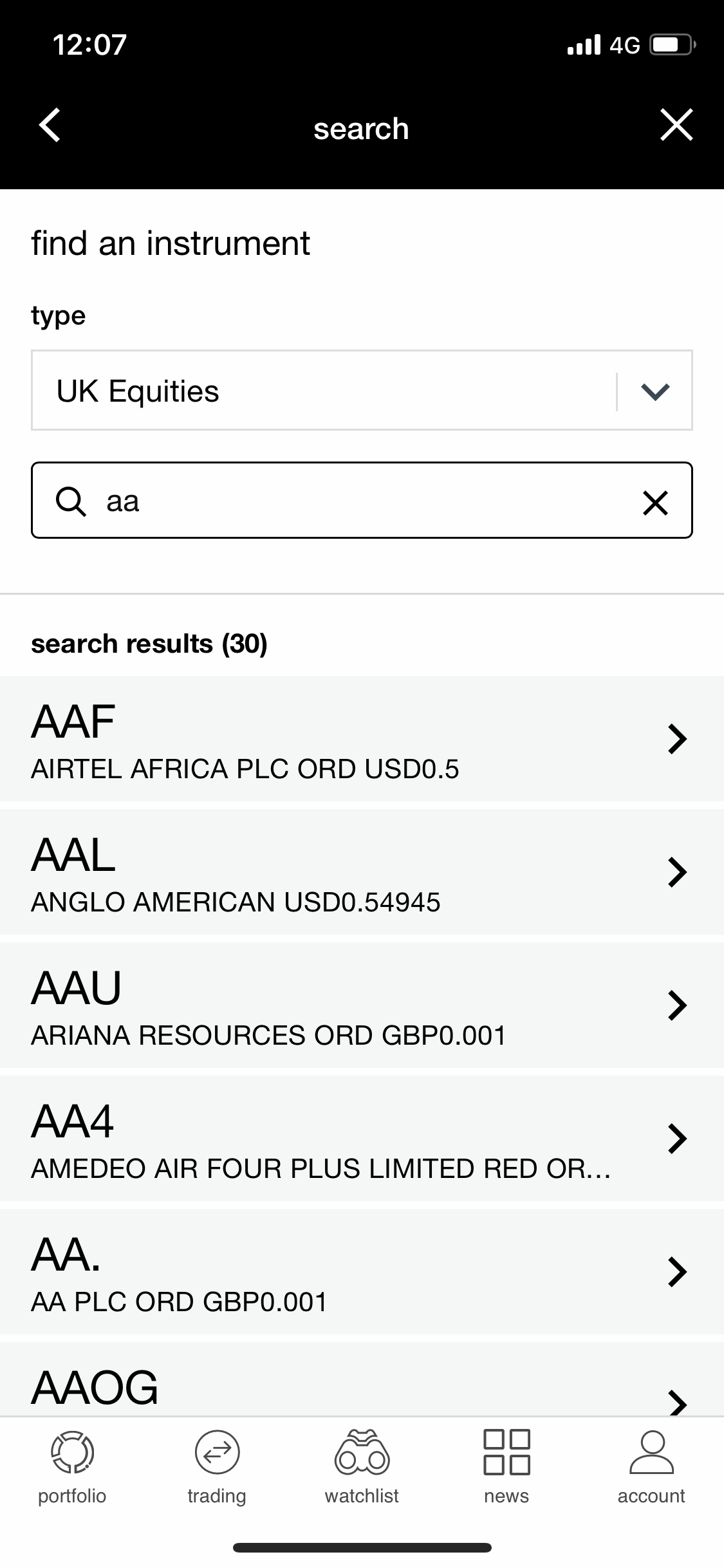The height and width of the screenshot is (1568, 724).
Task: Expand AAU Ariana Resources chevron
Action: coord(677,1005)
